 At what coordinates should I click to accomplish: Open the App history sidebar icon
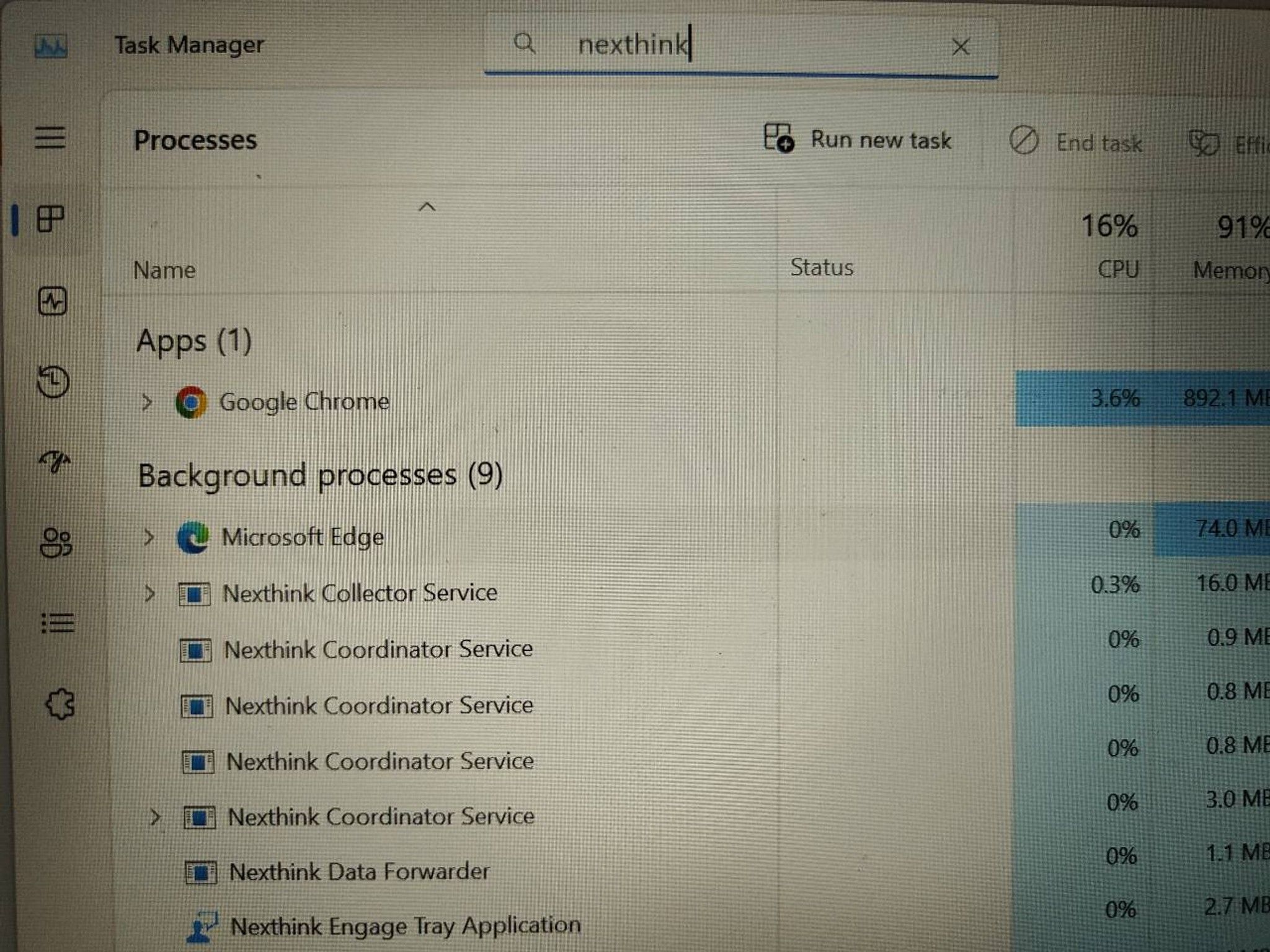coord(53,381)
